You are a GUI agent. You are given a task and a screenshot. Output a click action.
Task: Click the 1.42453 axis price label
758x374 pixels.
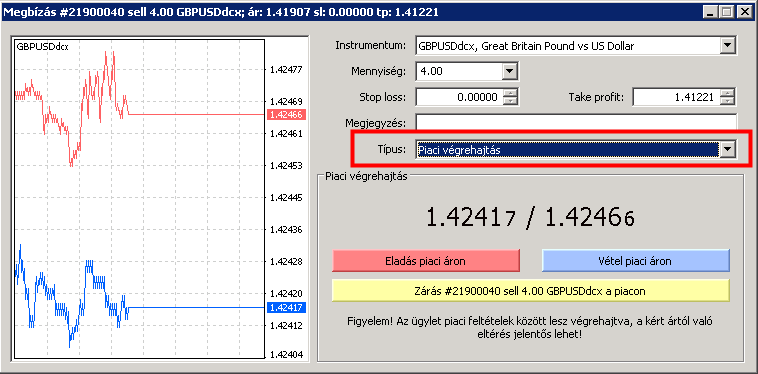tap(286, 166)
